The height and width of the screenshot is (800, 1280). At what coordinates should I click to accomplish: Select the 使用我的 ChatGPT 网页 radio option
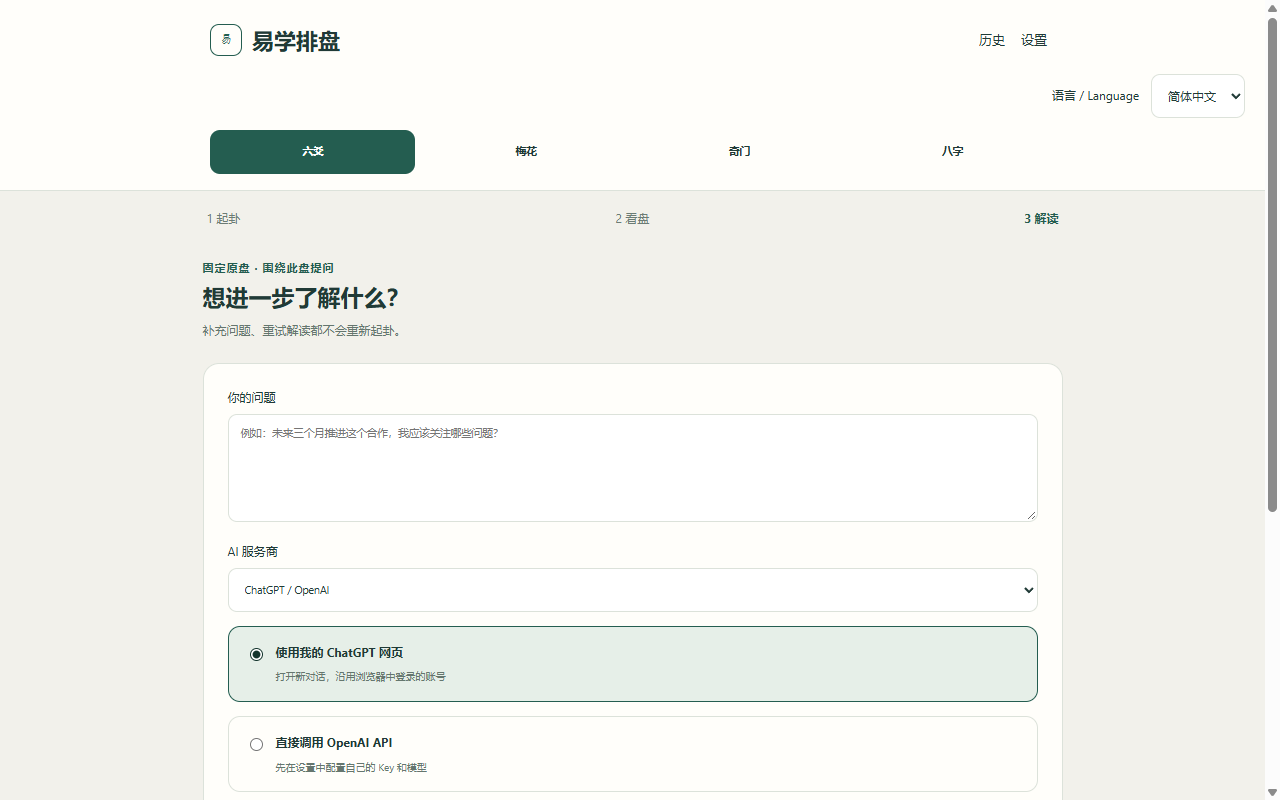click(256, 654)
